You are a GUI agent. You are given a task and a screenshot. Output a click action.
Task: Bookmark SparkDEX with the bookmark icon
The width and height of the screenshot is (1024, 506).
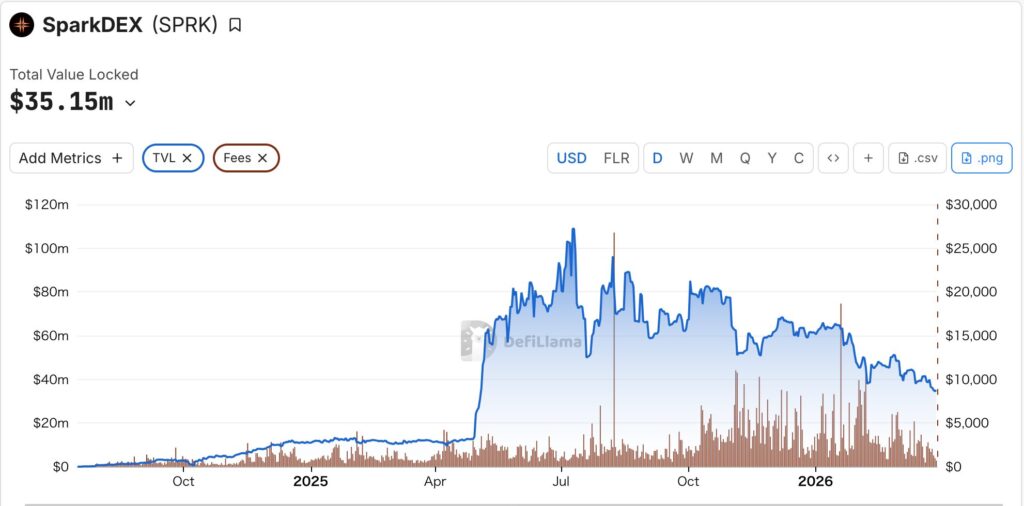pos(235,25)
